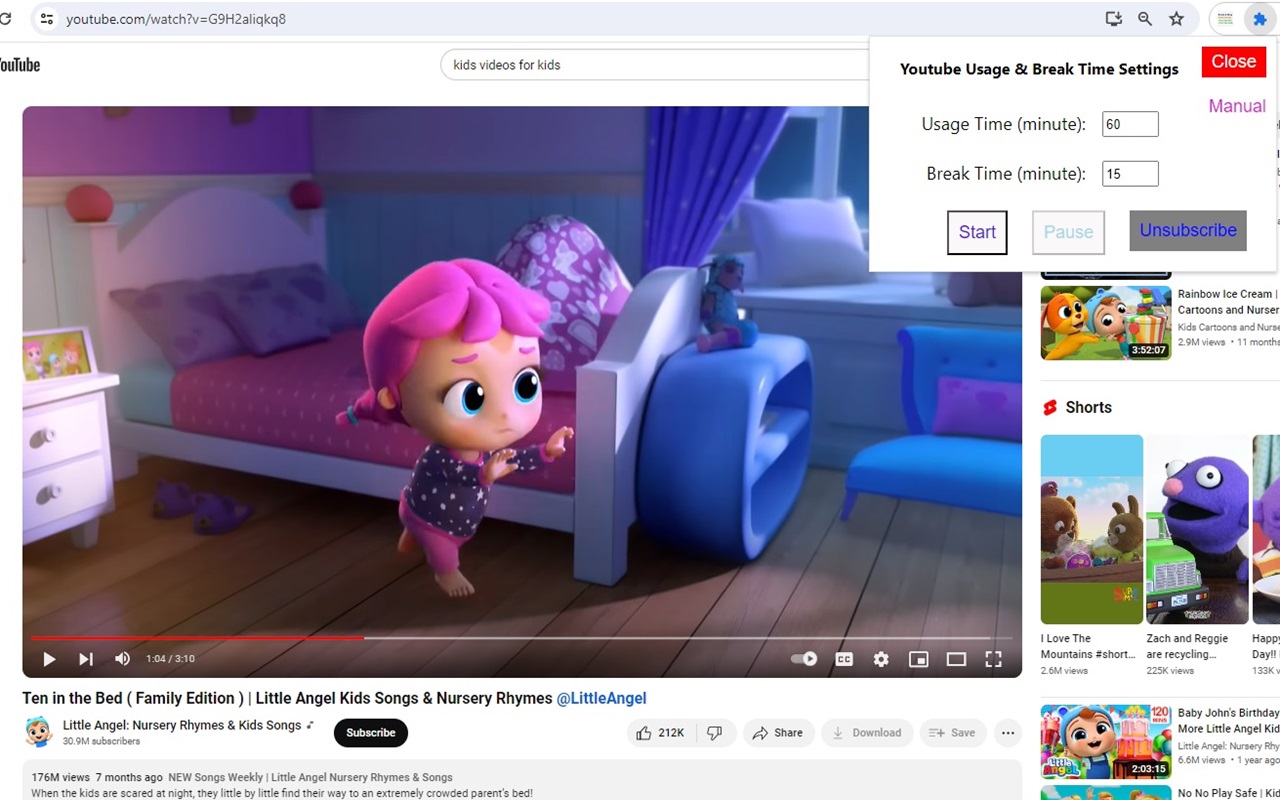Viewport: 1280px width, 800px height.
Task: Close the extension settings popup
Action: [x=1234, y=61]
